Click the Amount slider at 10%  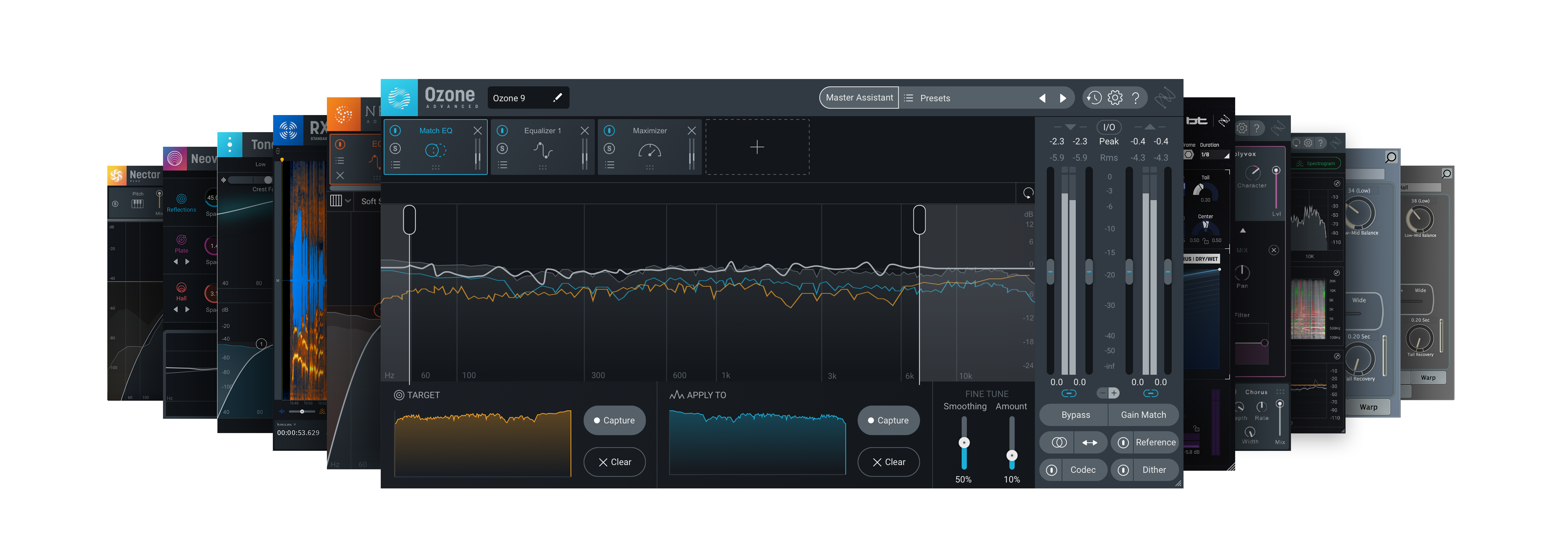(x=1012, y=456)
